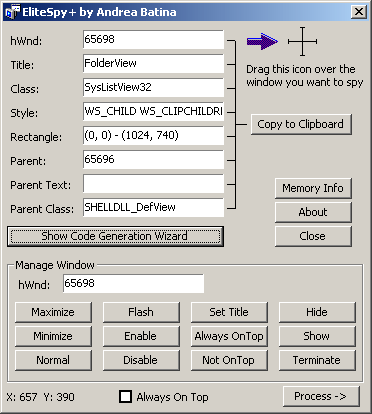Image resolution: width=372 pixels, height=414 pixels.
Task: Click Set Title button
Action: pyautogui.click(x=229, y=312)
